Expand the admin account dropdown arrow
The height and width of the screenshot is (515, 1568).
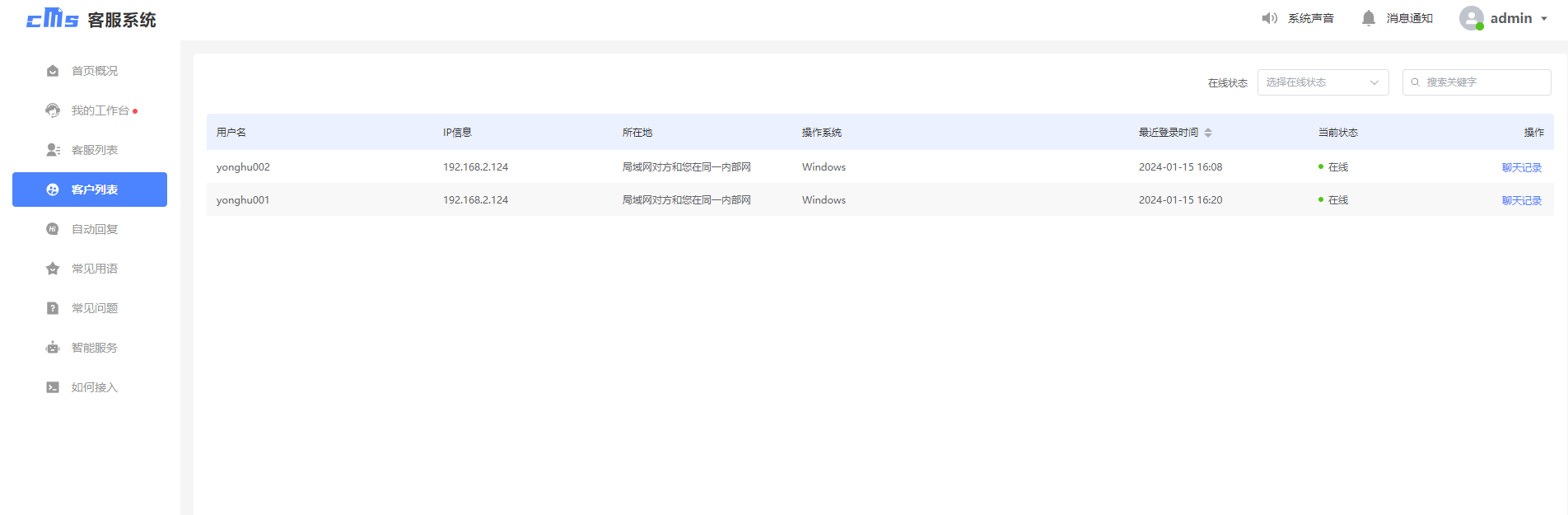1544,19
